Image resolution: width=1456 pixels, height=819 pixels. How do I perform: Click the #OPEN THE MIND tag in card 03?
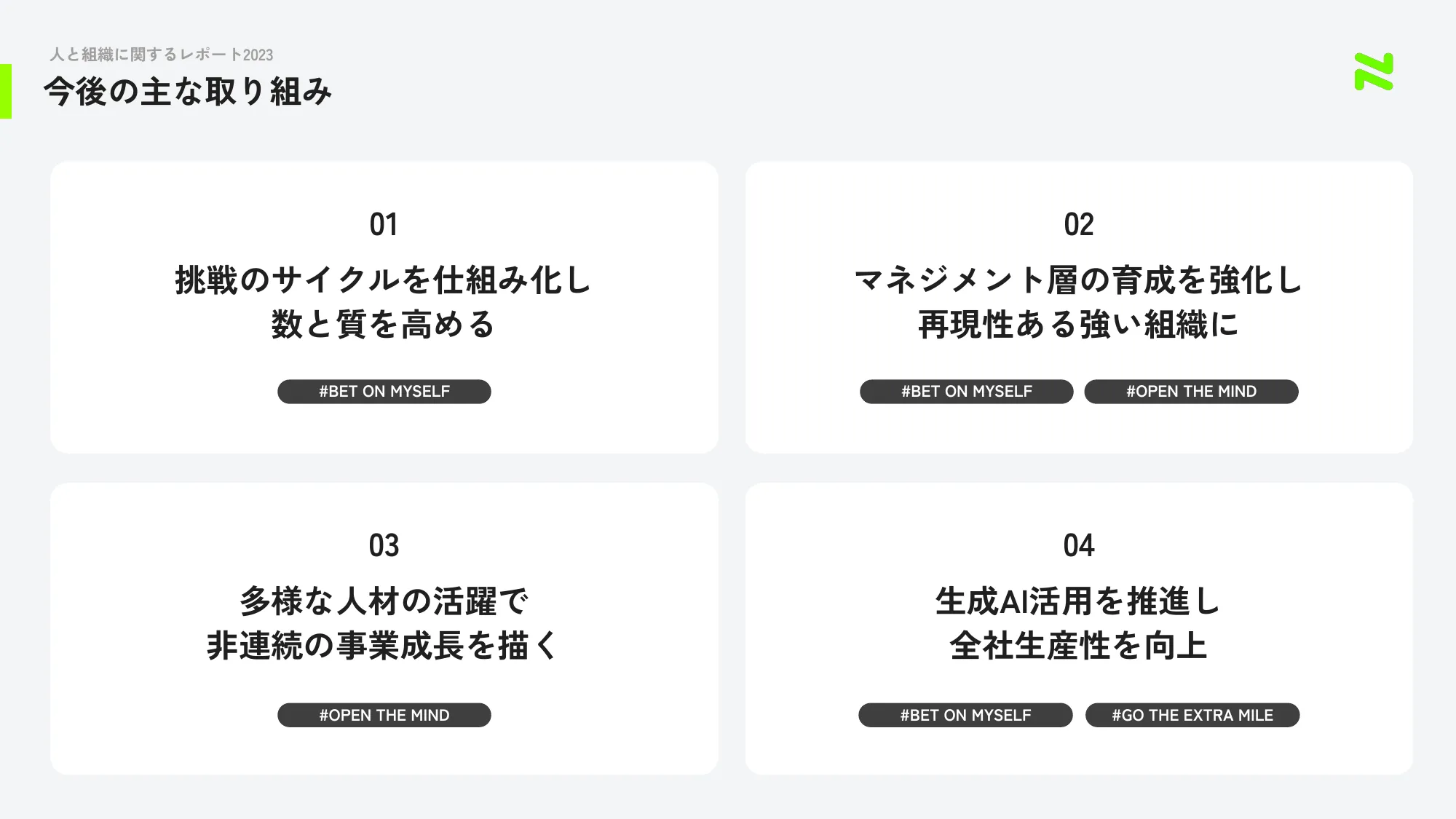point(384,715)
